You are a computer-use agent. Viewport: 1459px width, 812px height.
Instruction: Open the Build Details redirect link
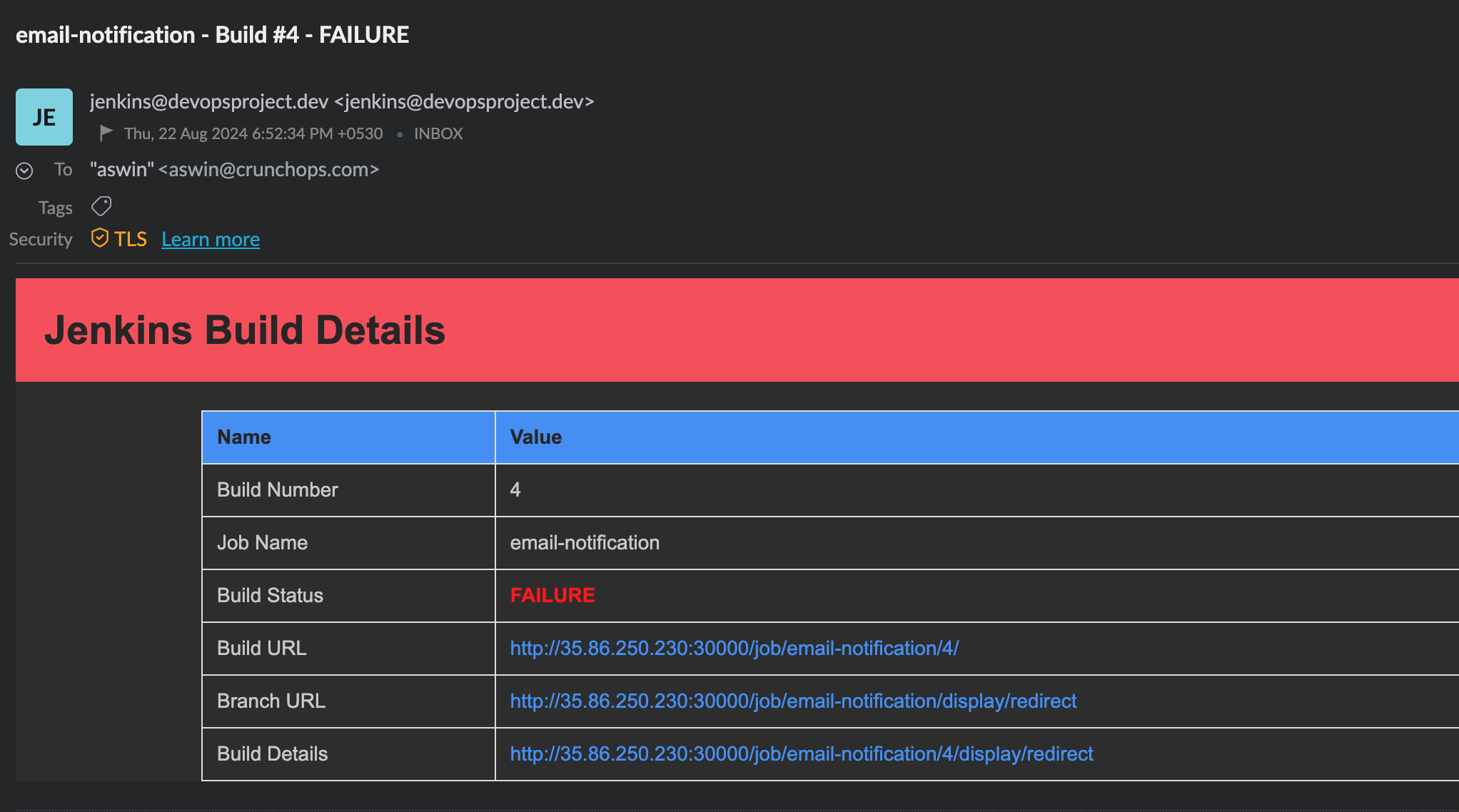[801, 754]
